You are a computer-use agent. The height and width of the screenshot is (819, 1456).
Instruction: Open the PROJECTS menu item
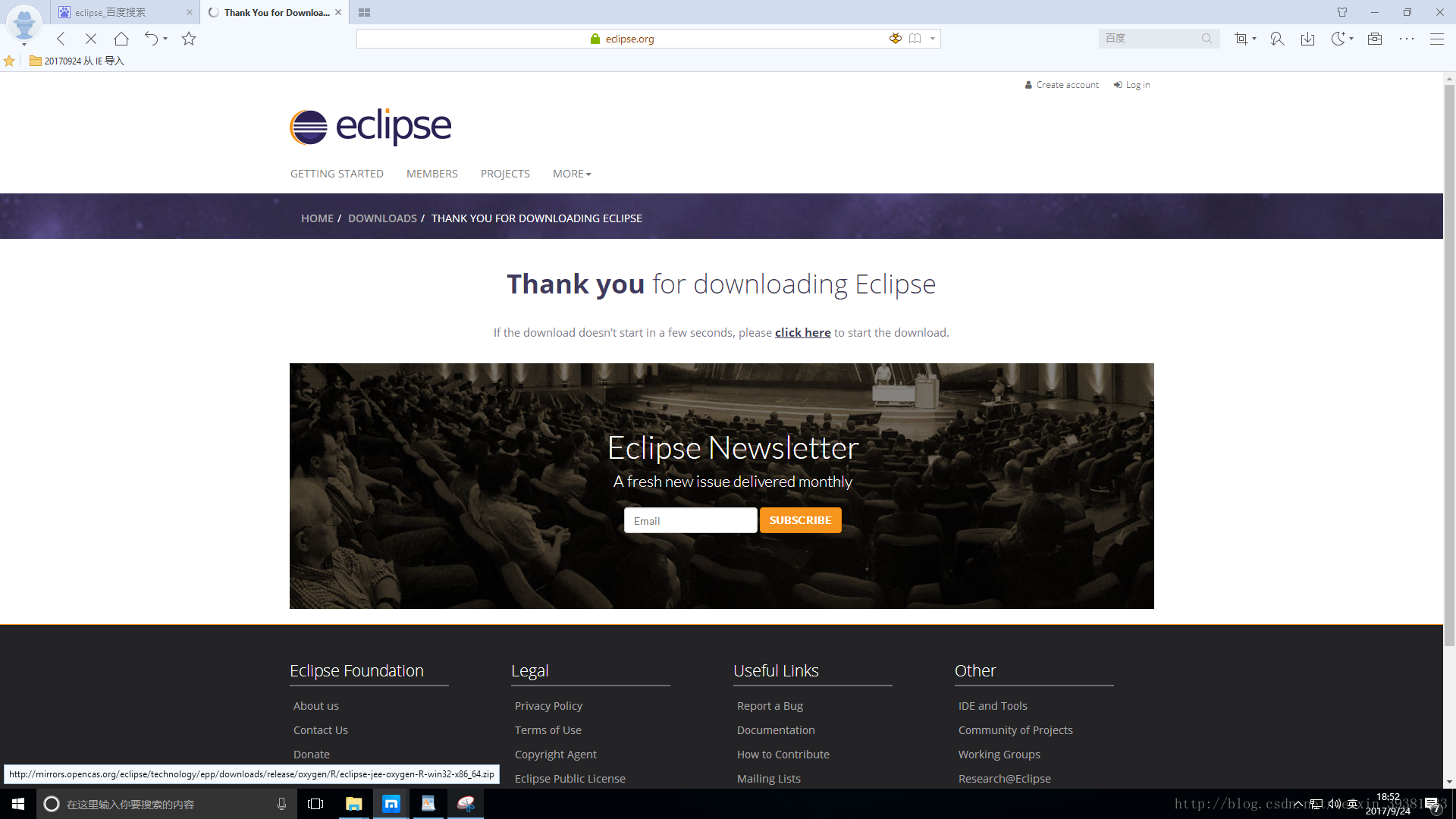pos(505,174)
